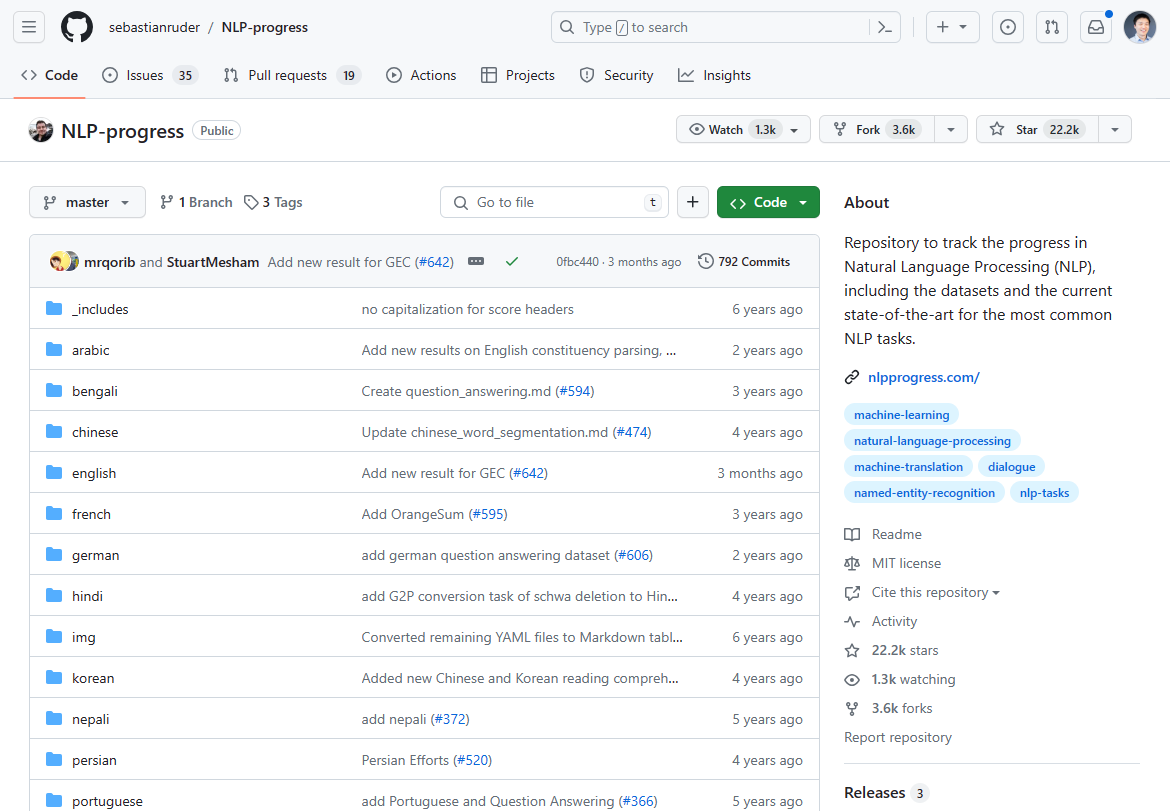View 1.3k watching link

coord(900,680)
